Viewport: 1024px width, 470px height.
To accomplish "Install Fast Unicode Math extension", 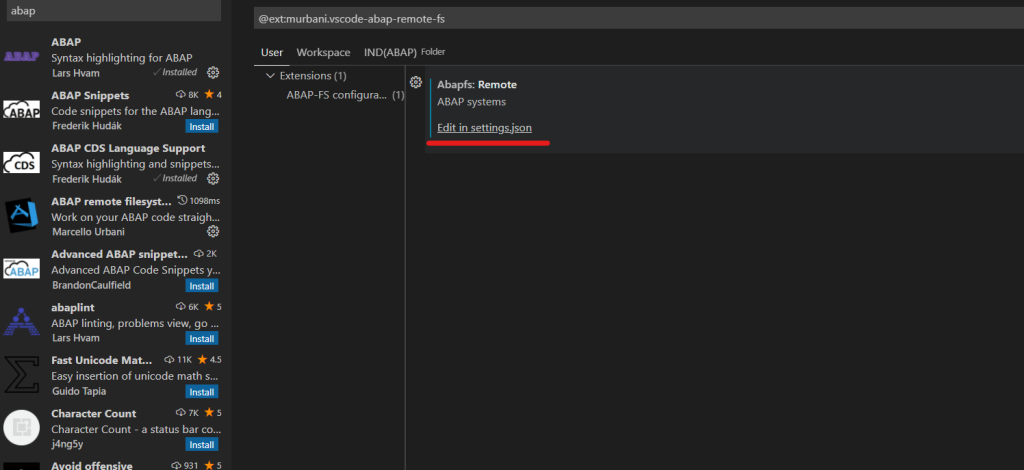I will click(x=202, y=392).
